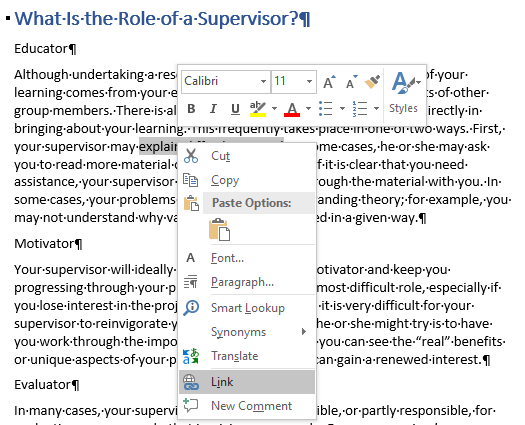
Task: Click the Keep Source Formatting paste icon
Action: (220, 230)
